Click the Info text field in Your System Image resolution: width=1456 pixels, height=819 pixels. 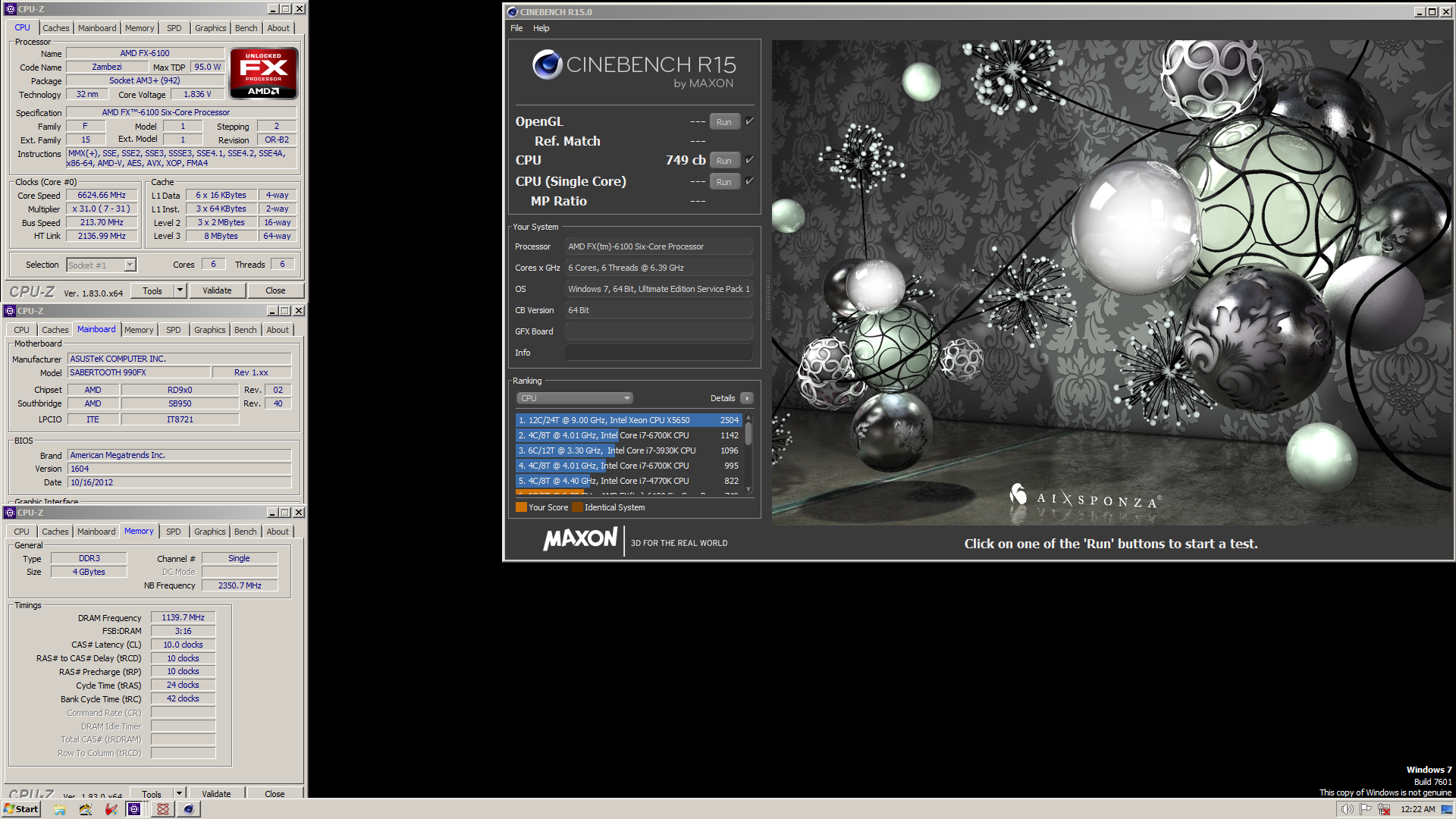pyautogui.click(x=658, y=353)
